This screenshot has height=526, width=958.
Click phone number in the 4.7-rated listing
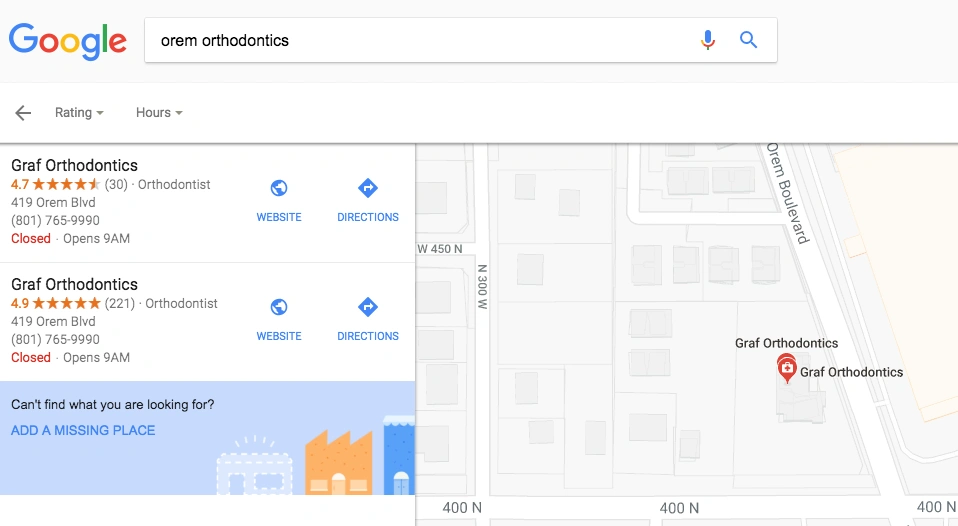[56, 221]
